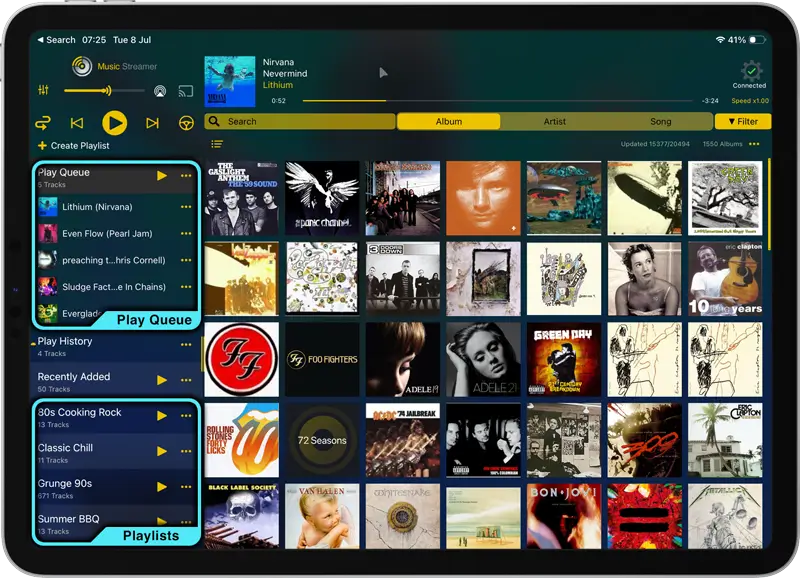
Task: Play the Classic Chill playlist
Action: coord(162,451)
